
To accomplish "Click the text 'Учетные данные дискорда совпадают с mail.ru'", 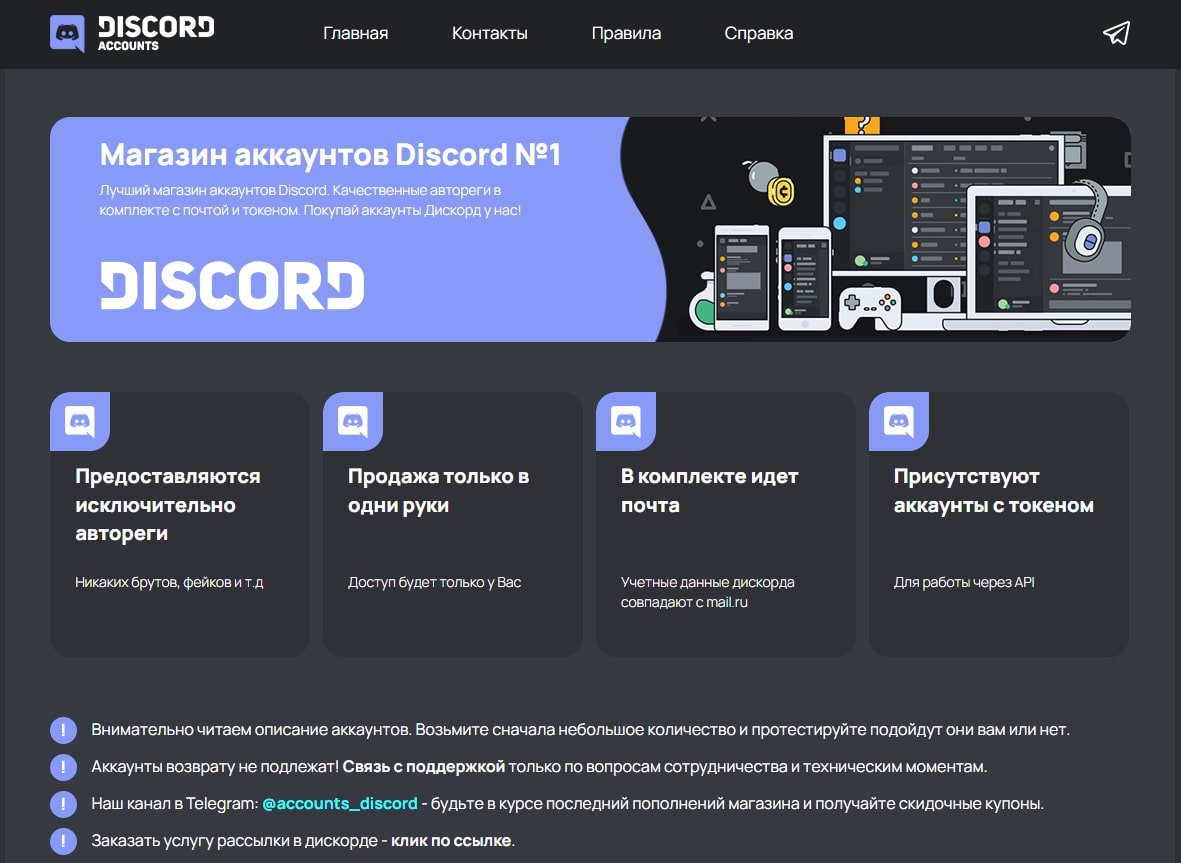I will click(x=707, y=592).
